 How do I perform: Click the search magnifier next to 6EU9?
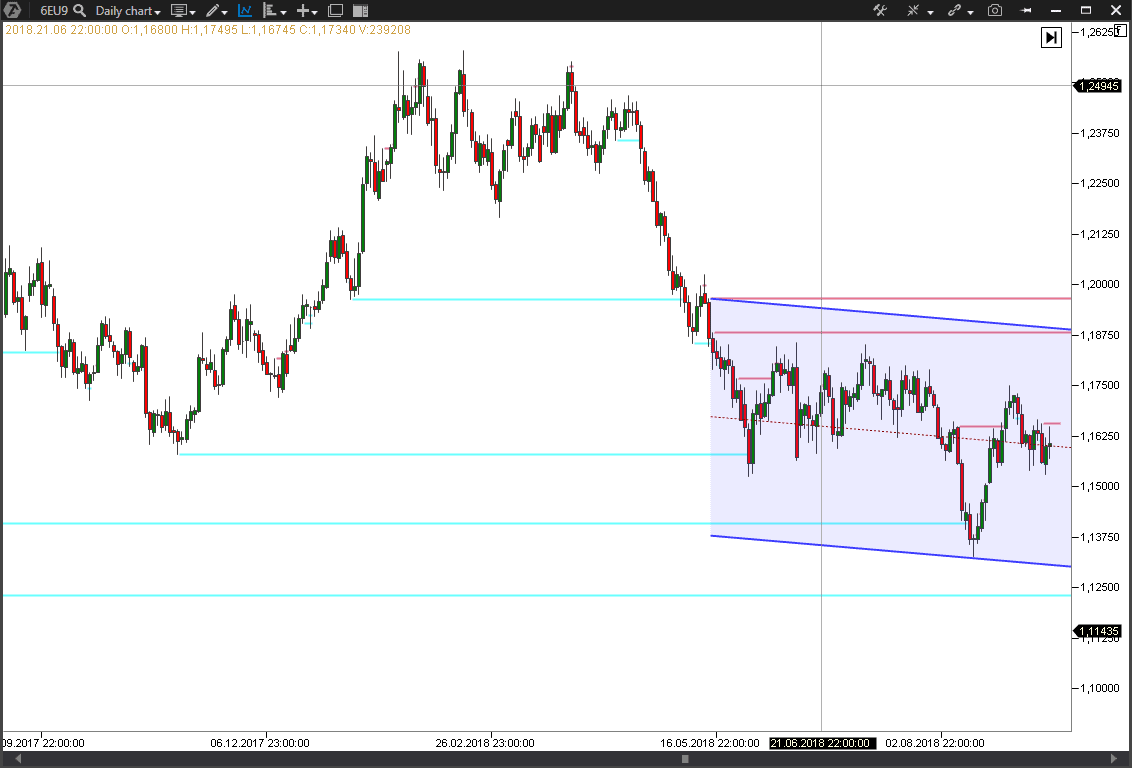78,11
